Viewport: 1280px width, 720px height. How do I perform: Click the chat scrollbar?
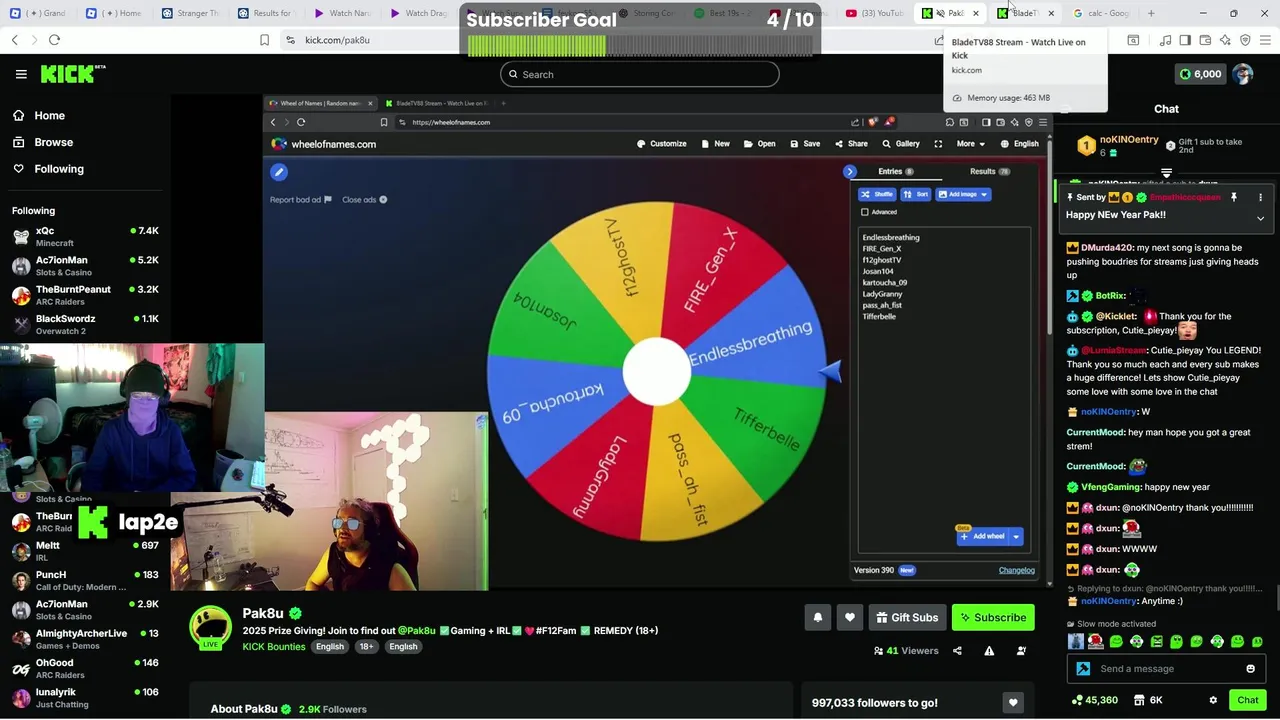1276,600
